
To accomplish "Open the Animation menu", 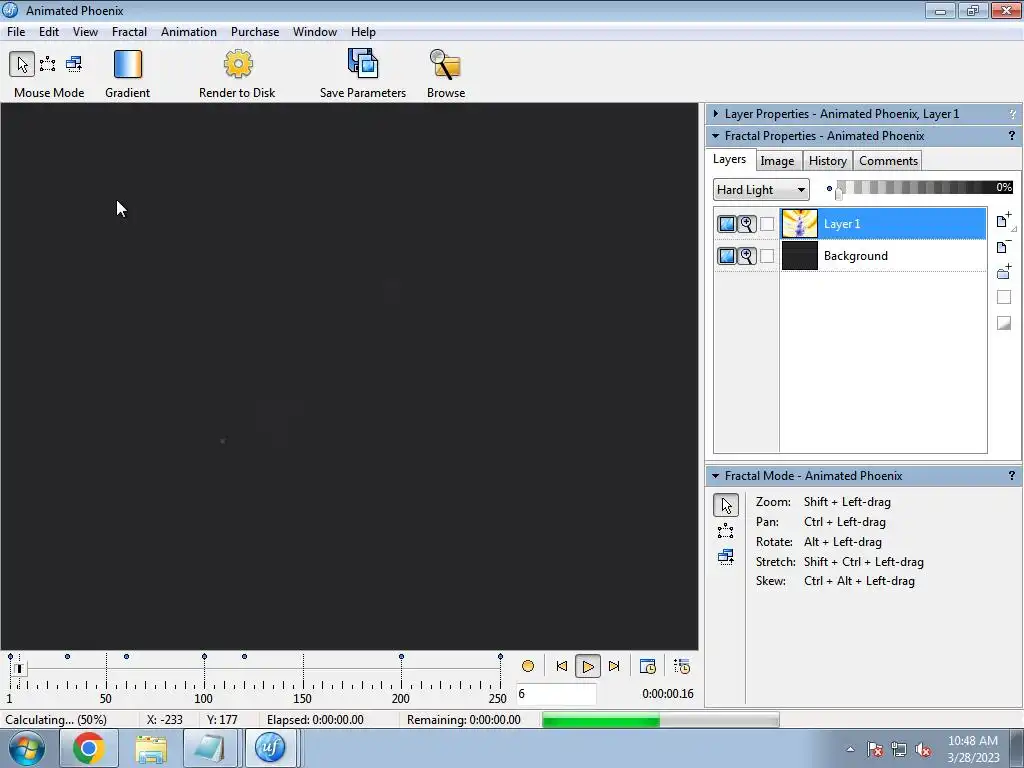I will (x=189, y=31).
